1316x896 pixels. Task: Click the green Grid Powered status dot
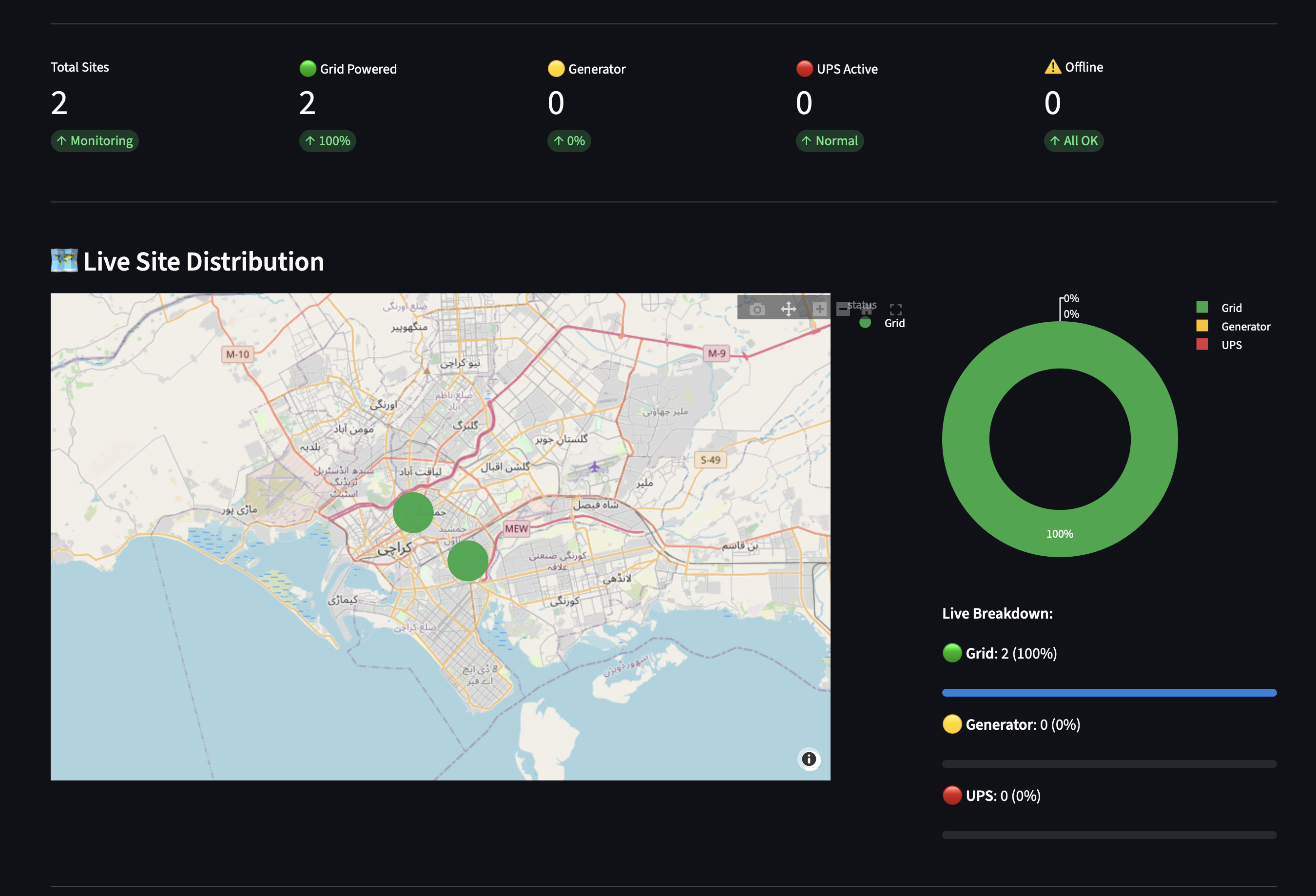point(308,69)
